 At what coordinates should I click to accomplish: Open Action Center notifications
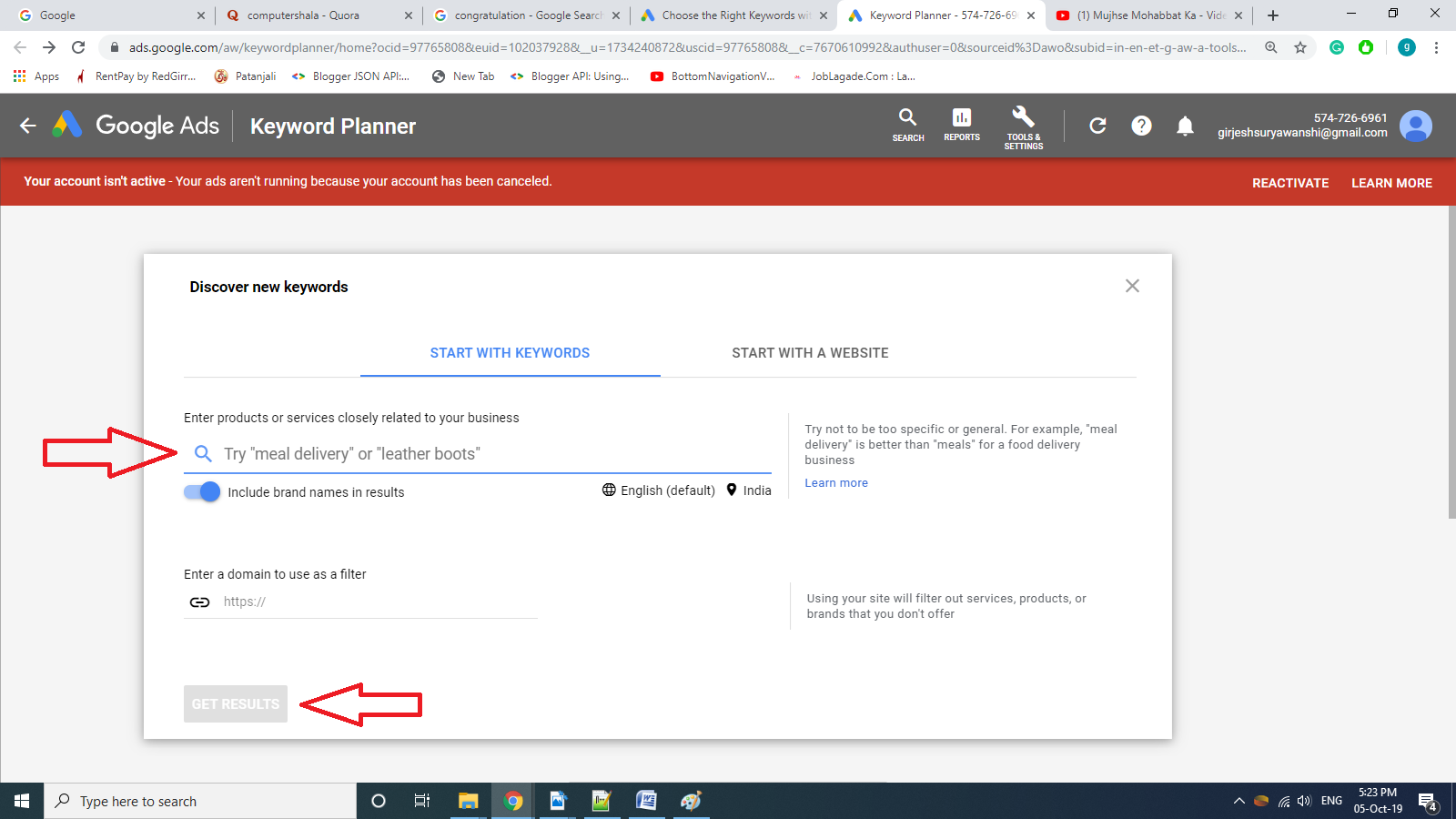click(1428, 801)
